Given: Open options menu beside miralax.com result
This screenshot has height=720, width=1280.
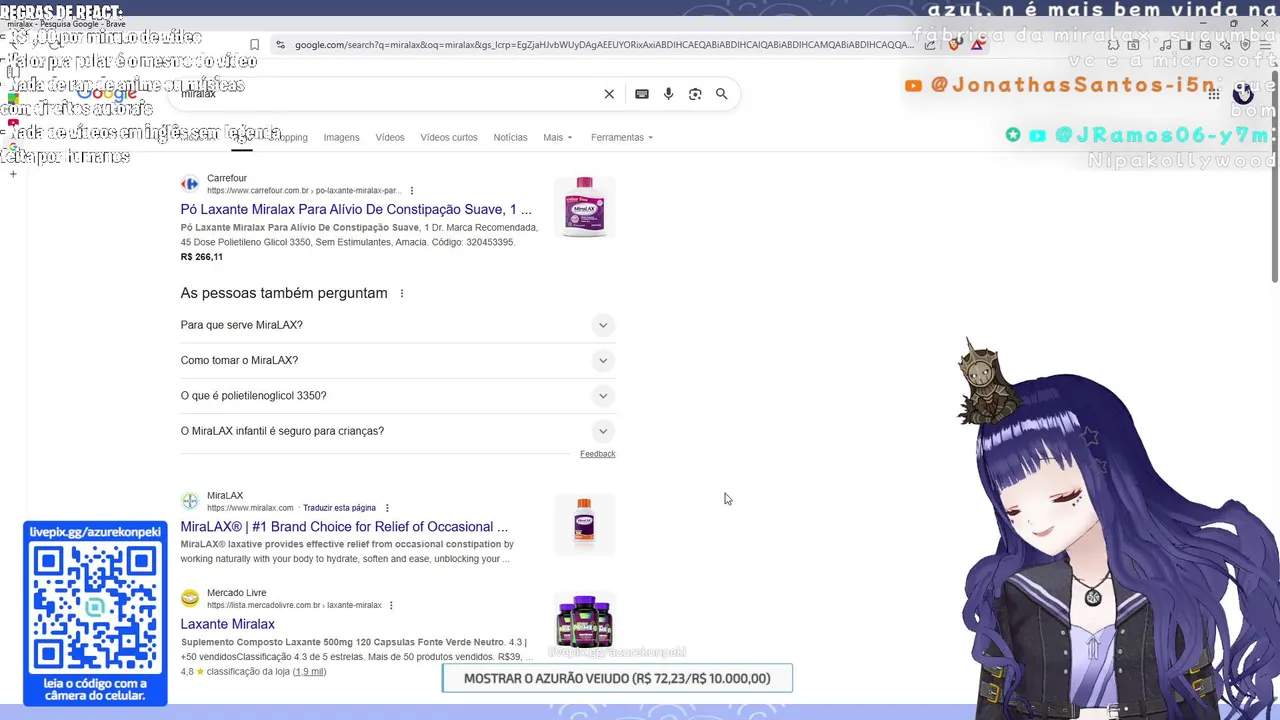Looking at the screenshot, I should pyautogui.click(x=387, y=508).
